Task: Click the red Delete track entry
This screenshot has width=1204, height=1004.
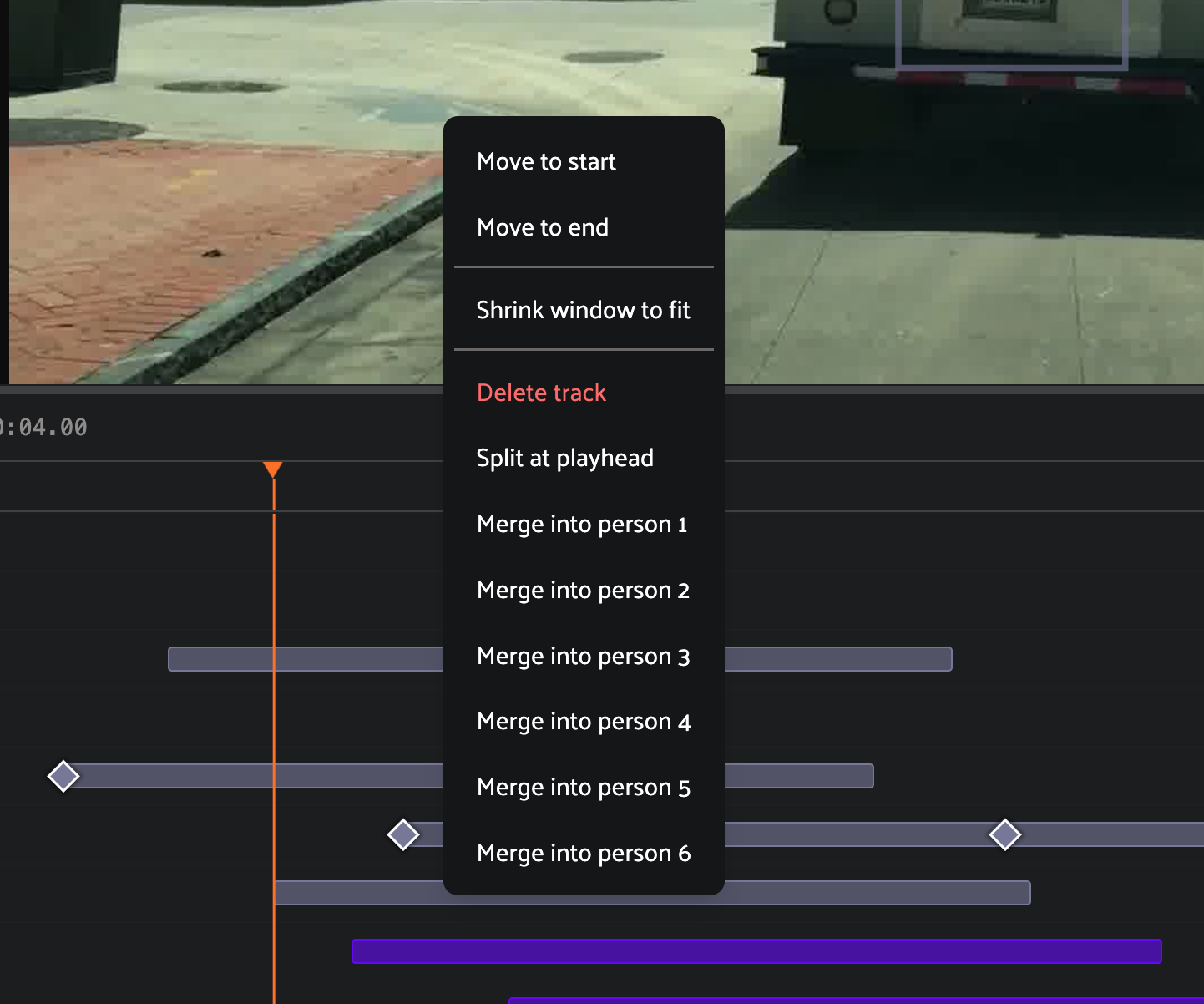Action: pyautogui.click(x=584, y=393)
